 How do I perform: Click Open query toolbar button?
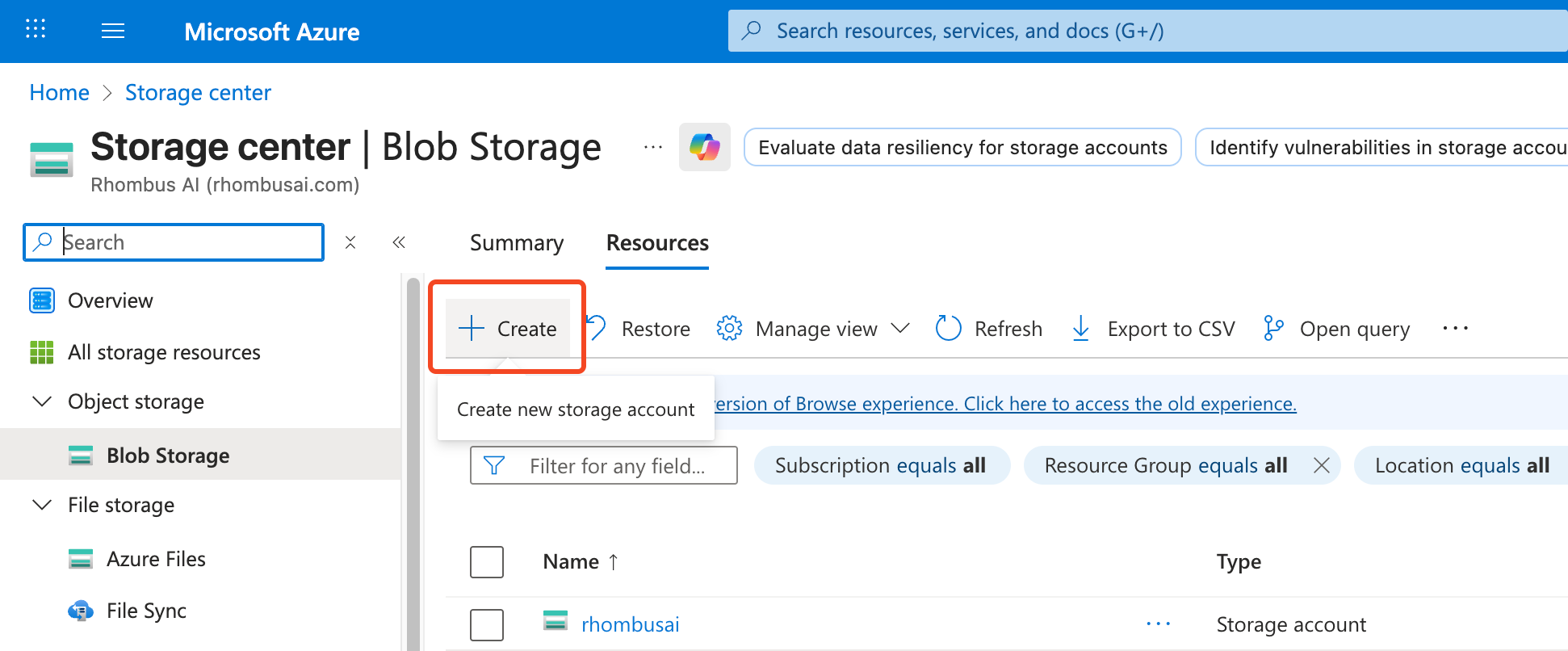1336,329
